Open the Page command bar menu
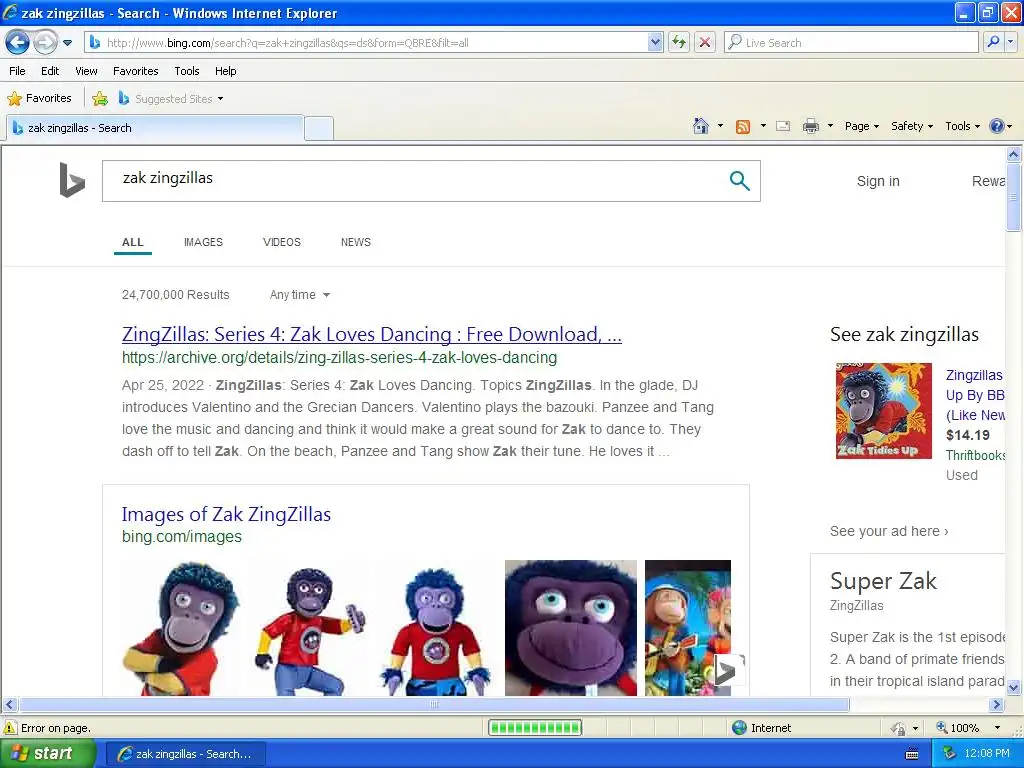 pos(861,126)
